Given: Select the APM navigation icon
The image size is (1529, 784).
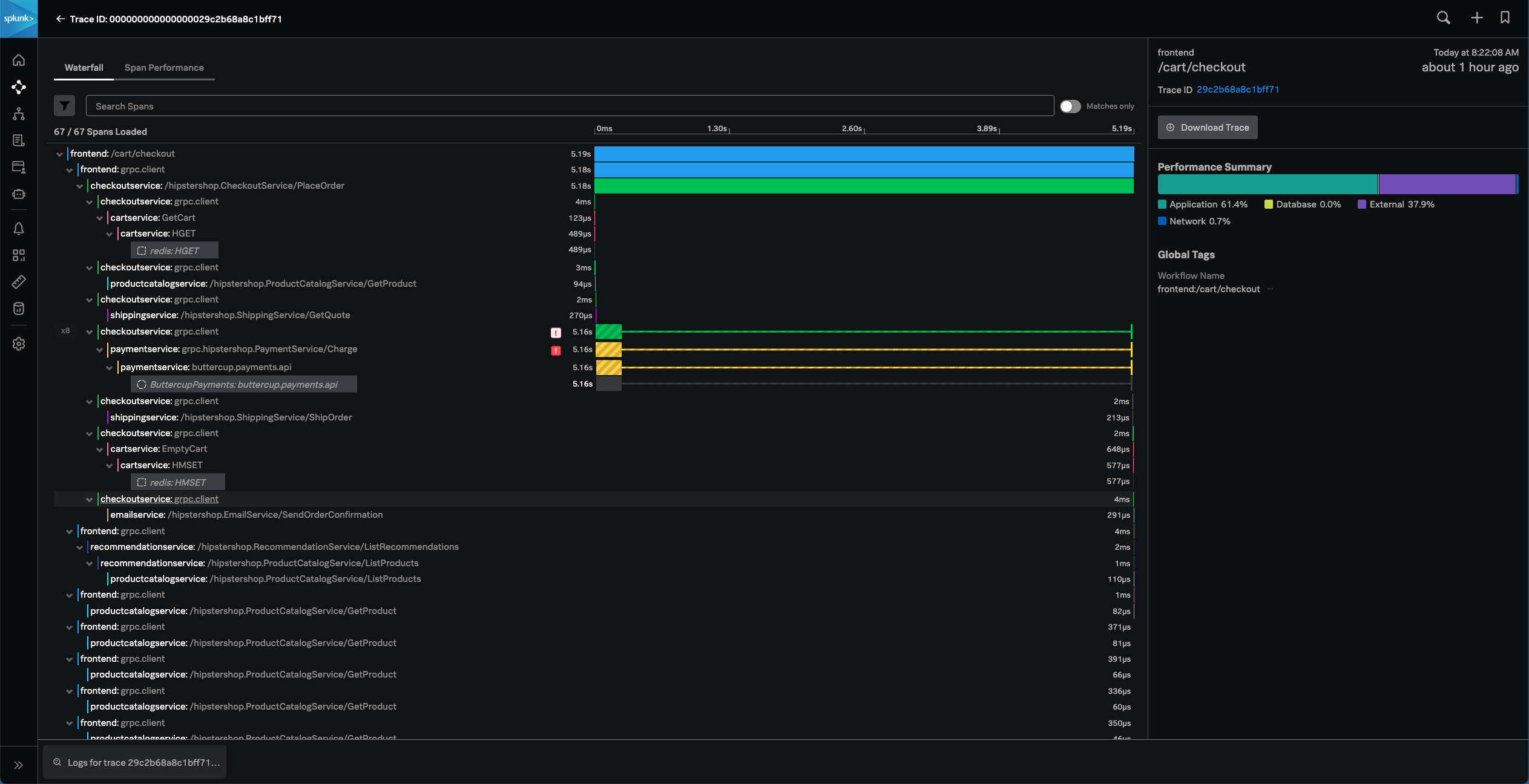Looking at the screenshot, I should tap(19, 87).
